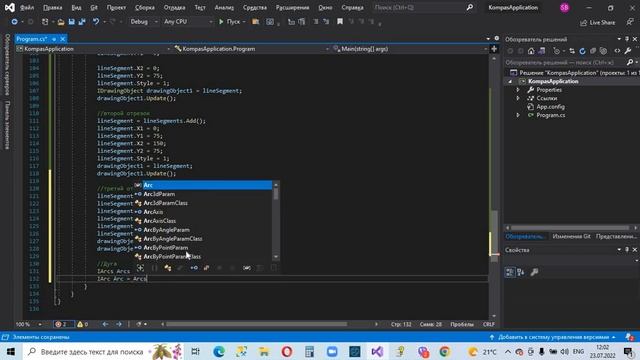Screen dimensions: 640x360
Task: Click the Switch Views icon in Solution Explorer
Action: (x=542, y=51)
